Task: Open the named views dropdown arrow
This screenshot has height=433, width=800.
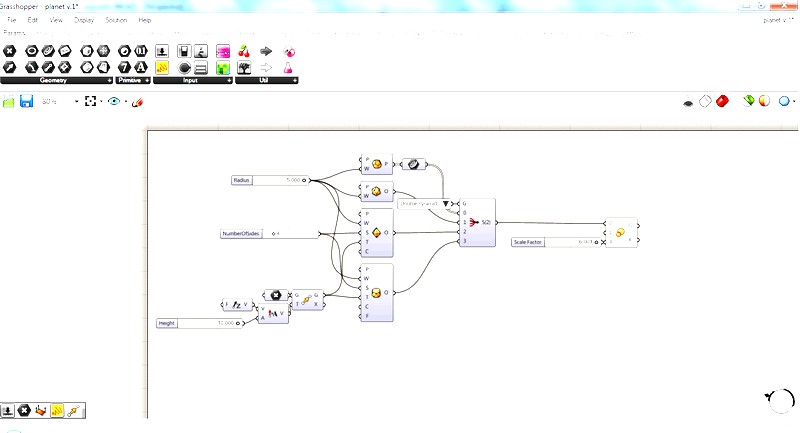Action: (x=126, y=101)
